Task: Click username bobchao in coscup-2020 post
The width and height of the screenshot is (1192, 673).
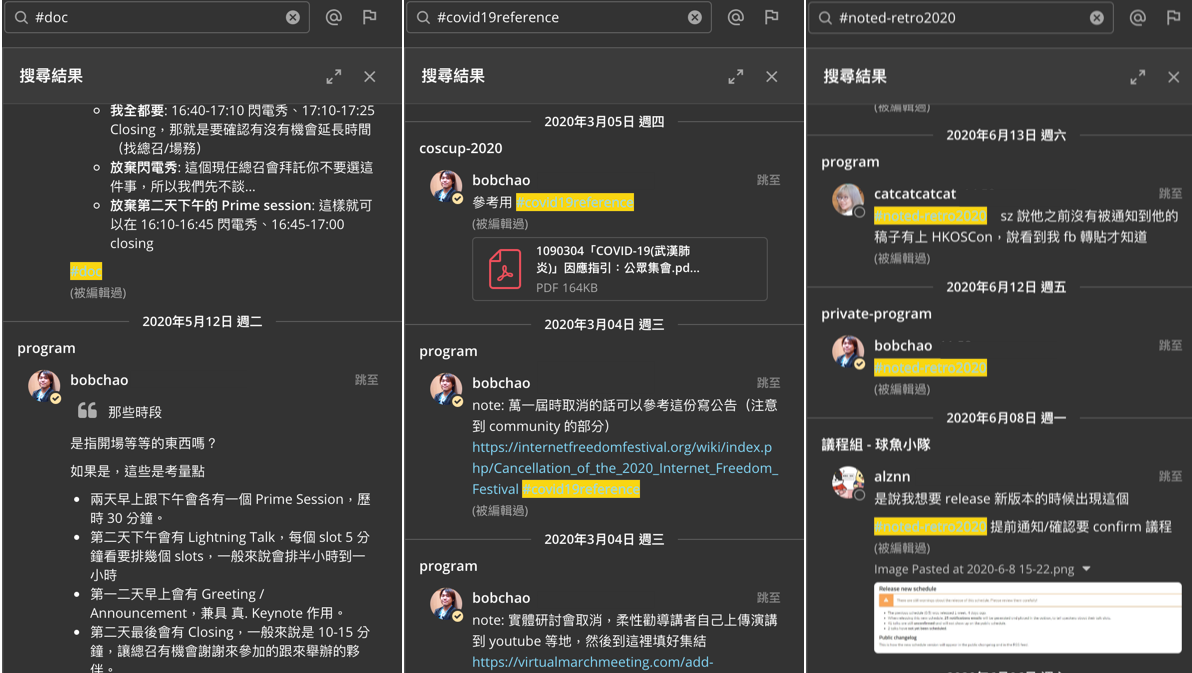Action: [x=501, y=180]
